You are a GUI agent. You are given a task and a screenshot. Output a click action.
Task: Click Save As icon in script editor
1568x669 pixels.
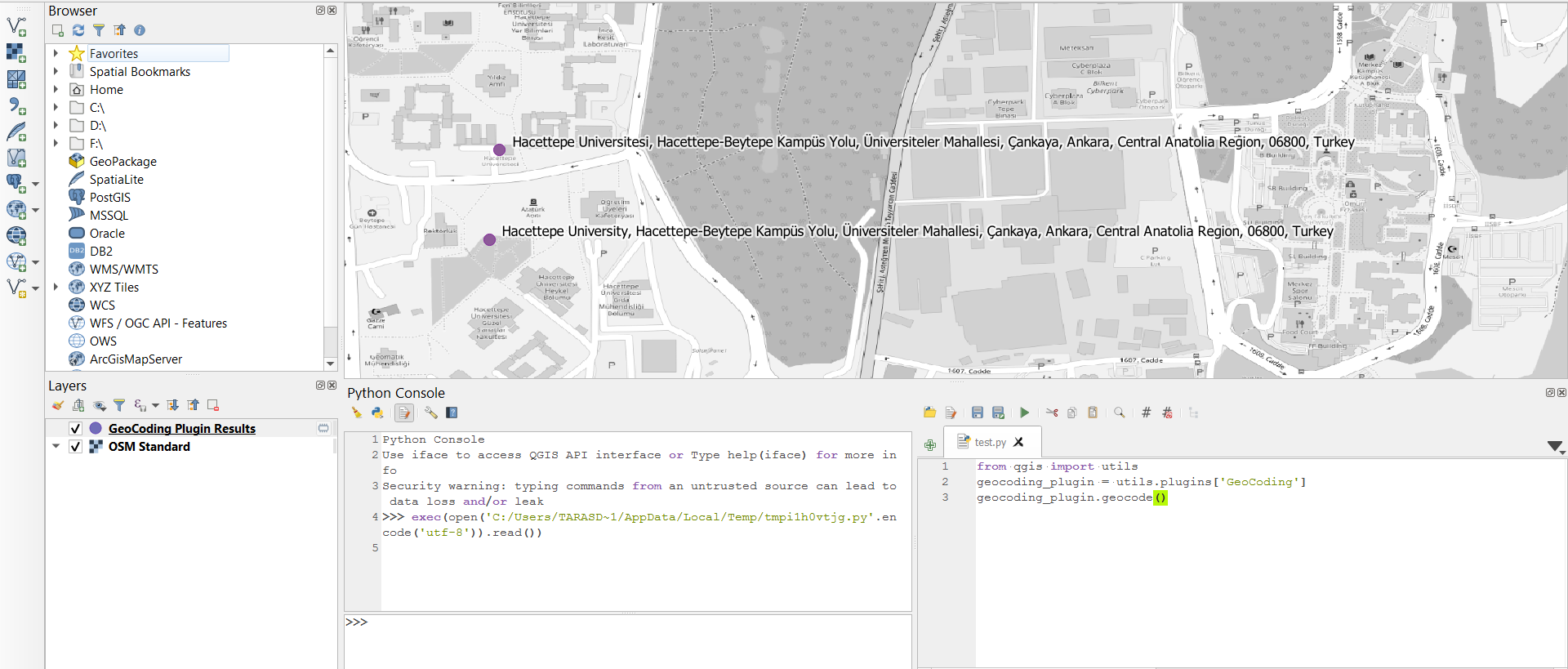click(x=998, y=413)
